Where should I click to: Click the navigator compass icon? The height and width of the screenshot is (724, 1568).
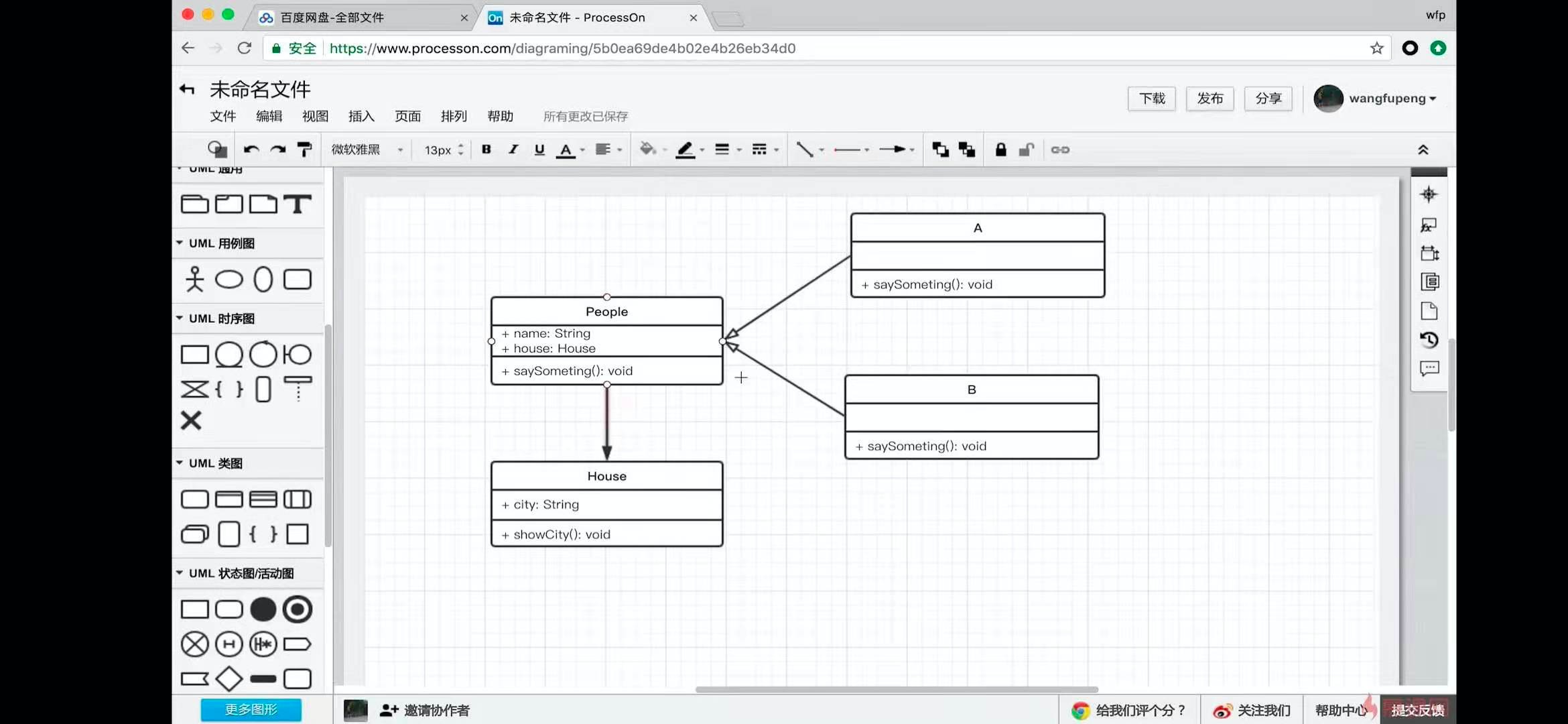pos(1429,194)
